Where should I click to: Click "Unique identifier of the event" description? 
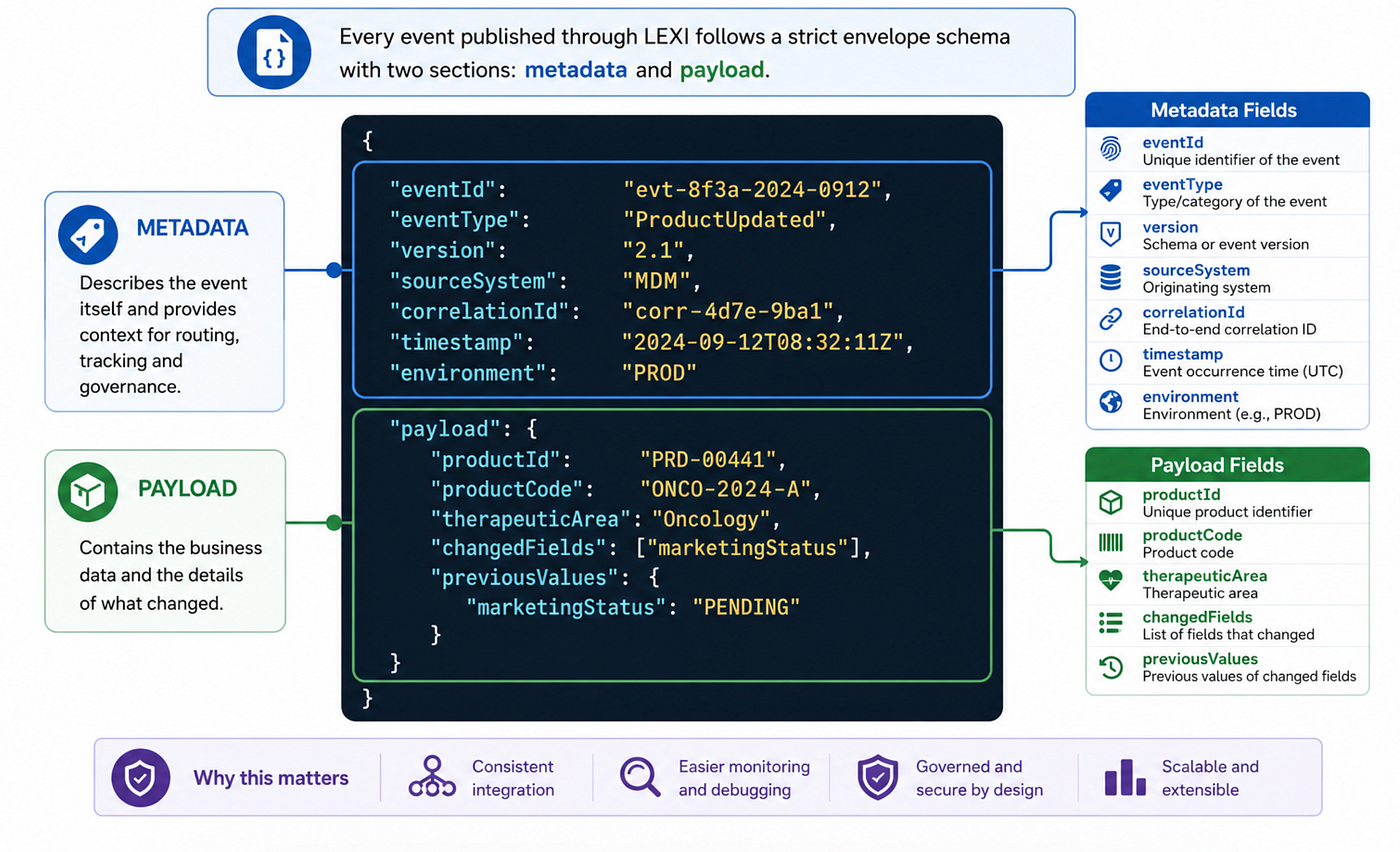(x=1241, y=160)
